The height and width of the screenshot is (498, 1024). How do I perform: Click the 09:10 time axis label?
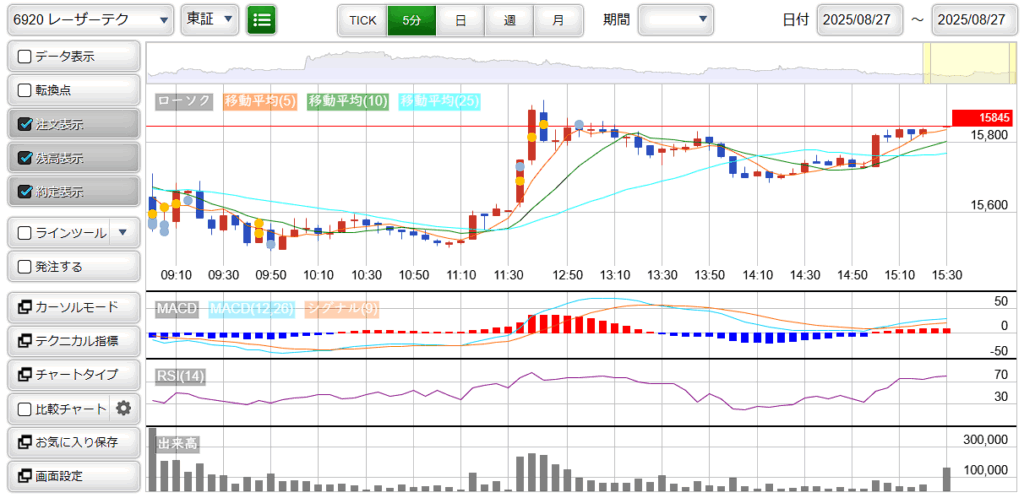pos(176,274)
